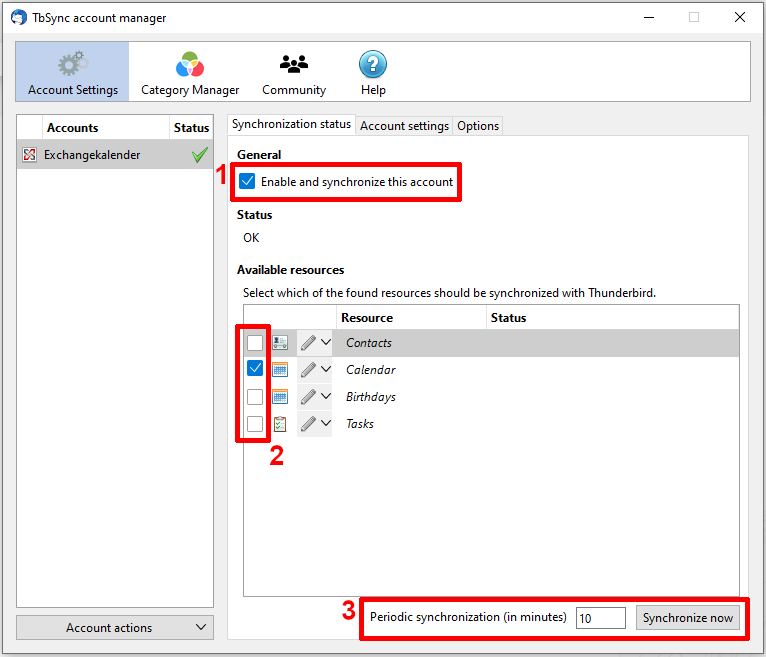The width and height of the screenshot is (766, 657).
Task: Select the Tasks resource name
Action: pyautogui.click(x=360, y=424)
